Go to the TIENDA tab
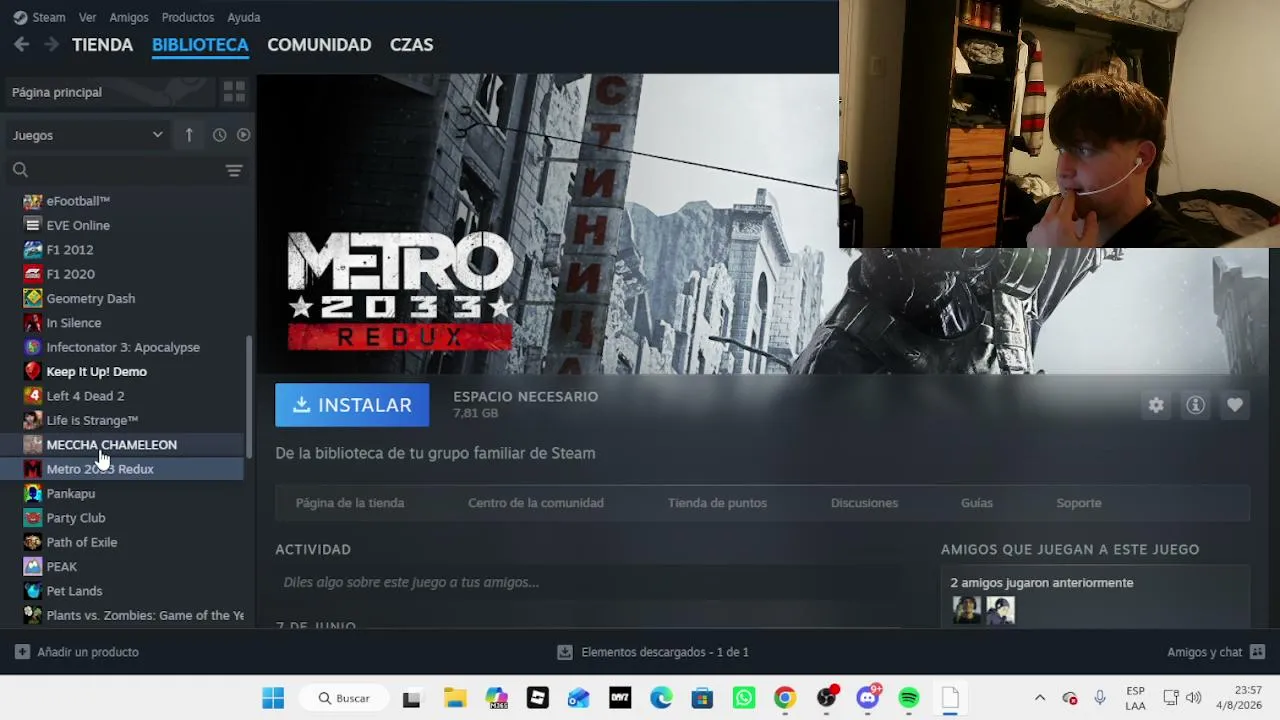This screenshot has width=1280, height=720. click(x=102, y=45)
